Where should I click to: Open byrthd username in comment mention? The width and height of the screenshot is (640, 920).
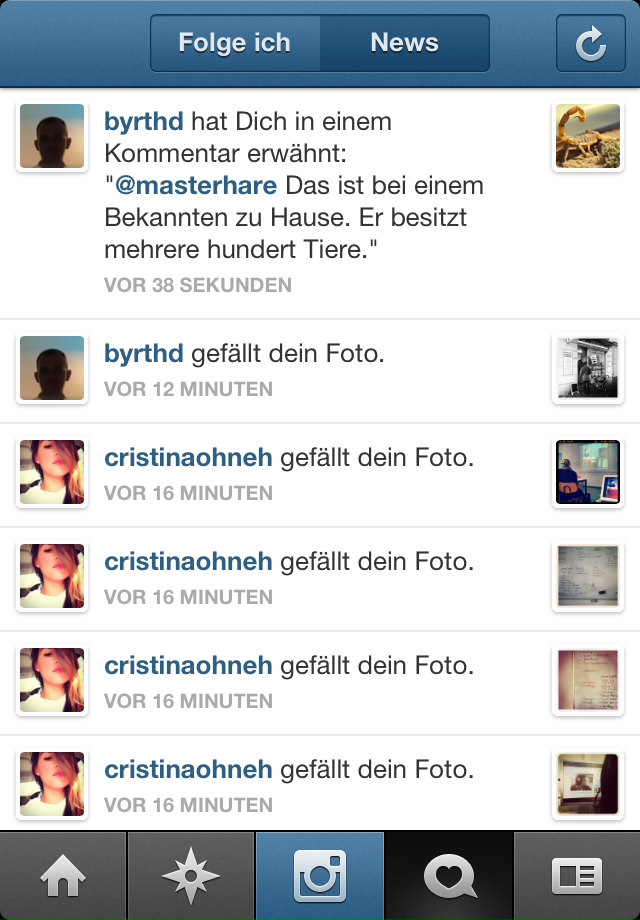pos(144,121)
